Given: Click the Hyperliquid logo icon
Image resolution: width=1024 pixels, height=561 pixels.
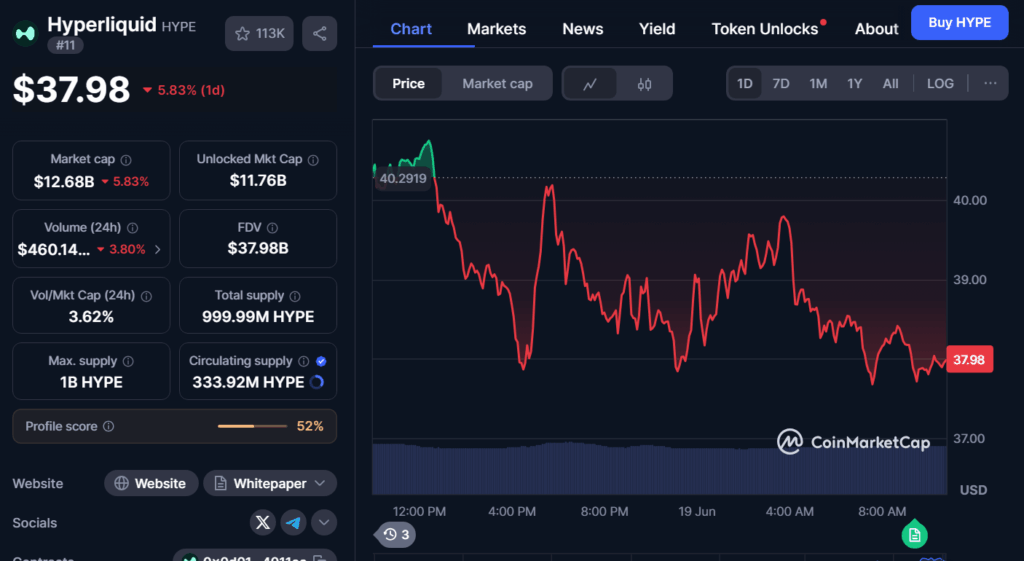Looking at the screenshot, I should pos(25,33).
